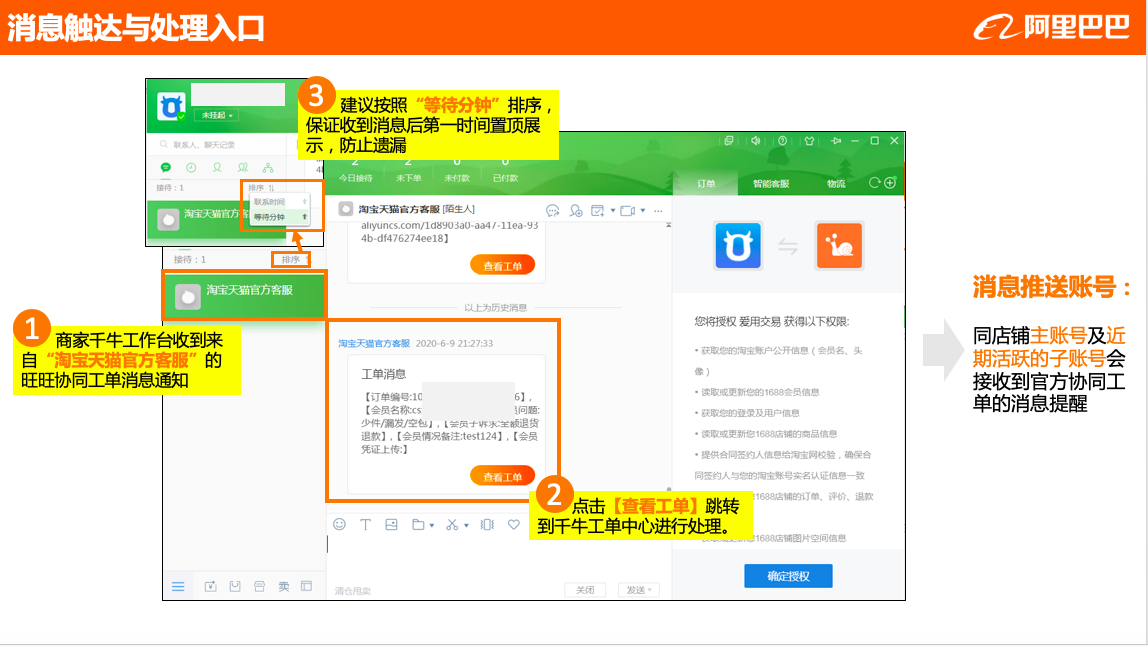Click the '卖' seller icon in bottom bar
1148x646 pixels.
click(x=283, y=587)
